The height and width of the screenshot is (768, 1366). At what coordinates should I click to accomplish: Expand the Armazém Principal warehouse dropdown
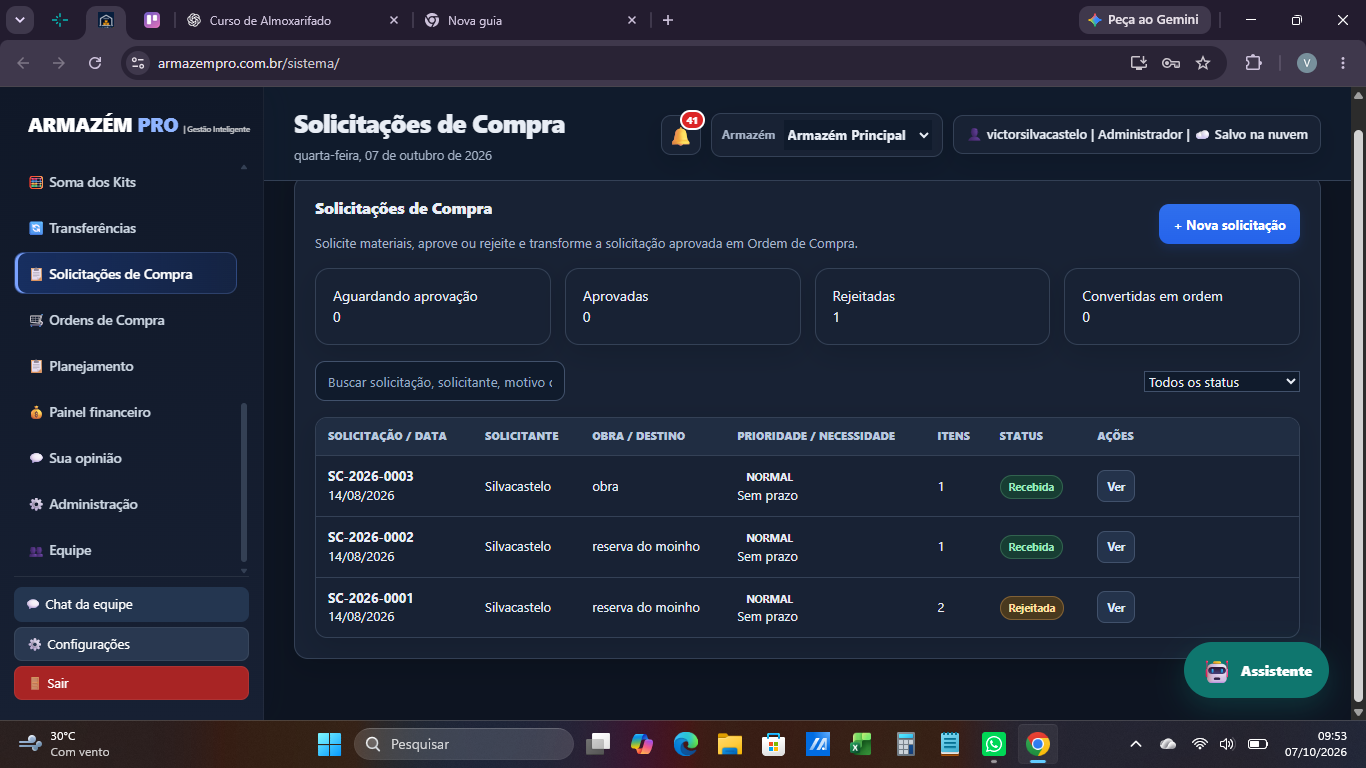(856, 135)
